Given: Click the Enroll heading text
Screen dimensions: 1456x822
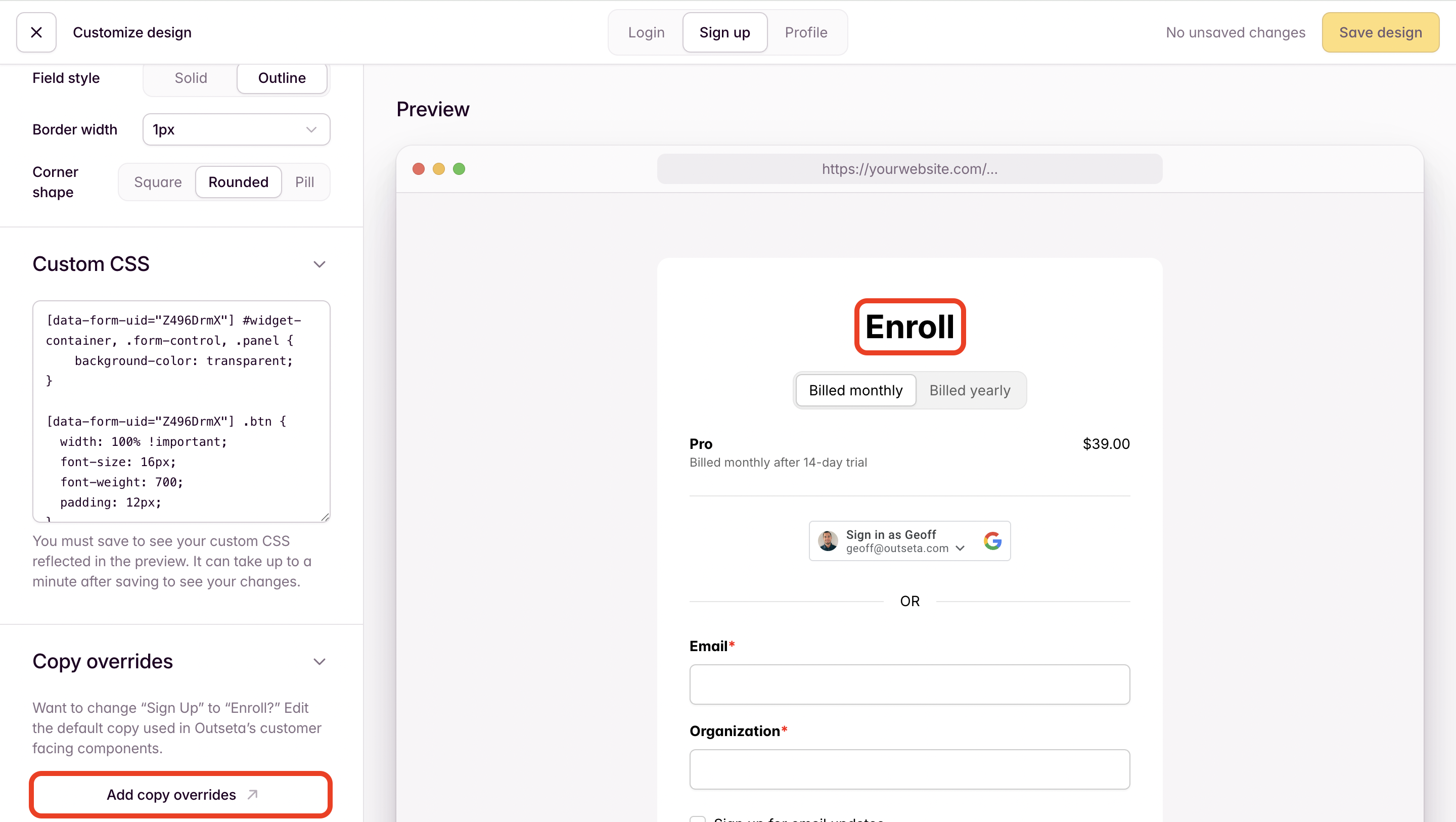Looking at the screenshot, I should 909,327.
